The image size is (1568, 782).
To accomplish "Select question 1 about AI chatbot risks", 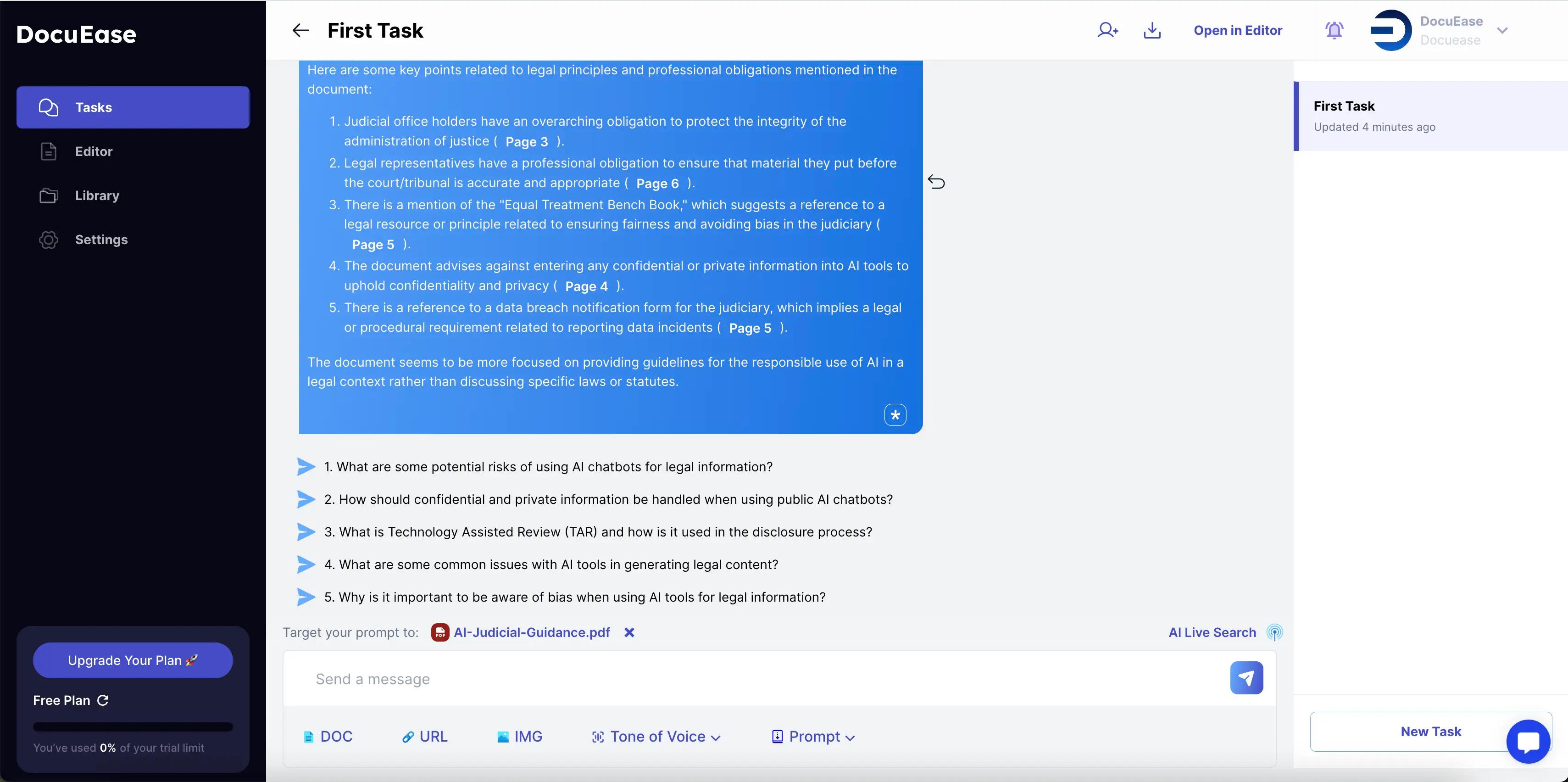I will (x=548, y=467).
